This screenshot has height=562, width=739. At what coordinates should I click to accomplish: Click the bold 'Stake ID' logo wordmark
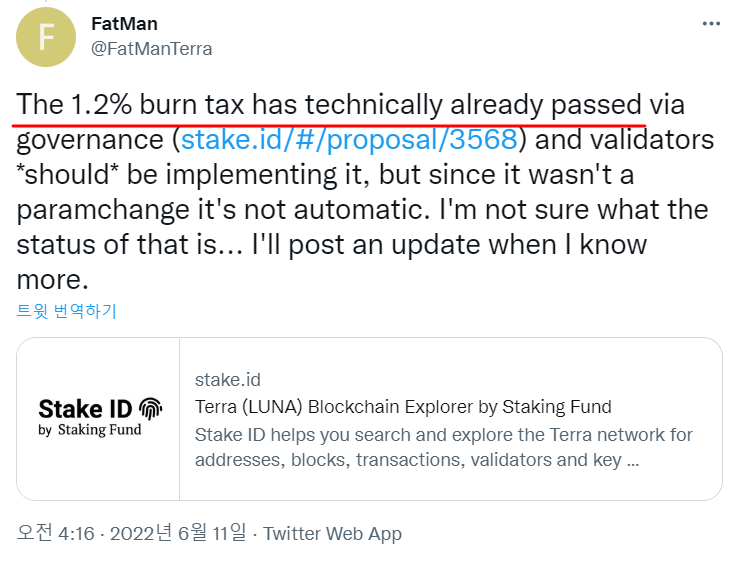85,408
